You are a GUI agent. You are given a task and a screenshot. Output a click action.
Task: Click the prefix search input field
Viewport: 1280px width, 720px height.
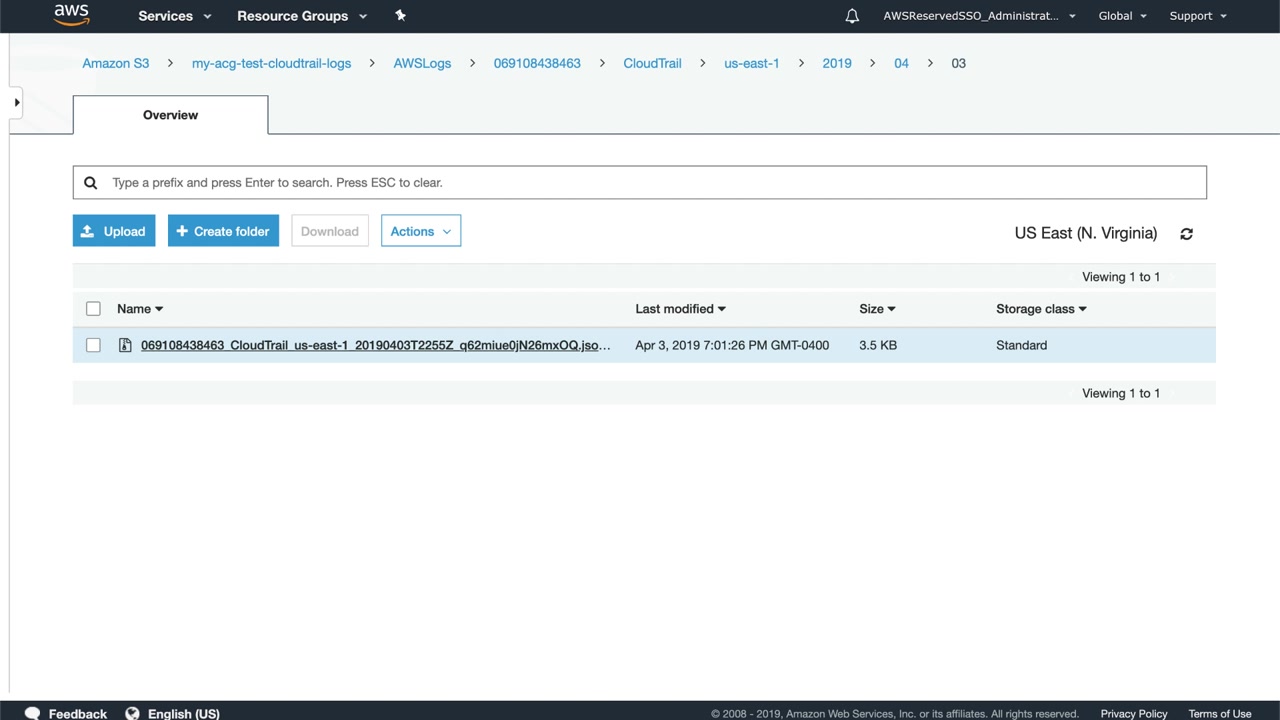[640, 182]
